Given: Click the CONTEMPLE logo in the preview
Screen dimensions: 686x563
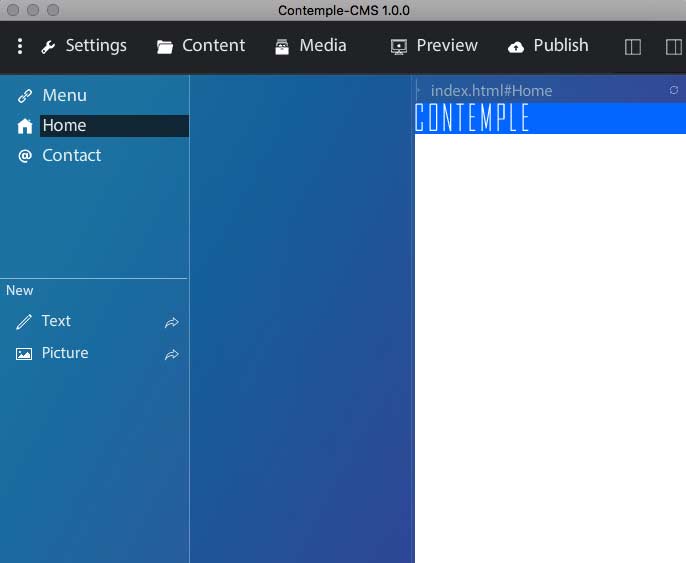Looking at the screenshot, I should 472,118.
